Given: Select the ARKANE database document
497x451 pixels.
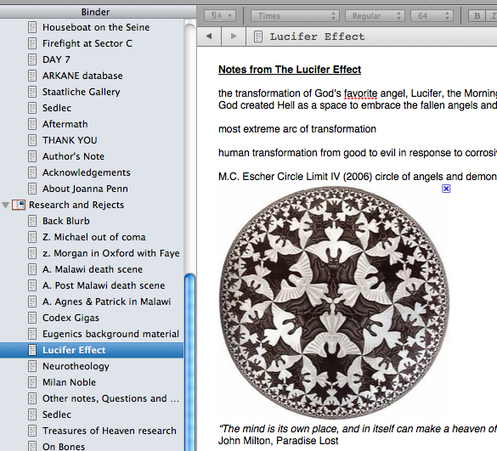Looking at the screenshot, I should (x=82, y=76).
